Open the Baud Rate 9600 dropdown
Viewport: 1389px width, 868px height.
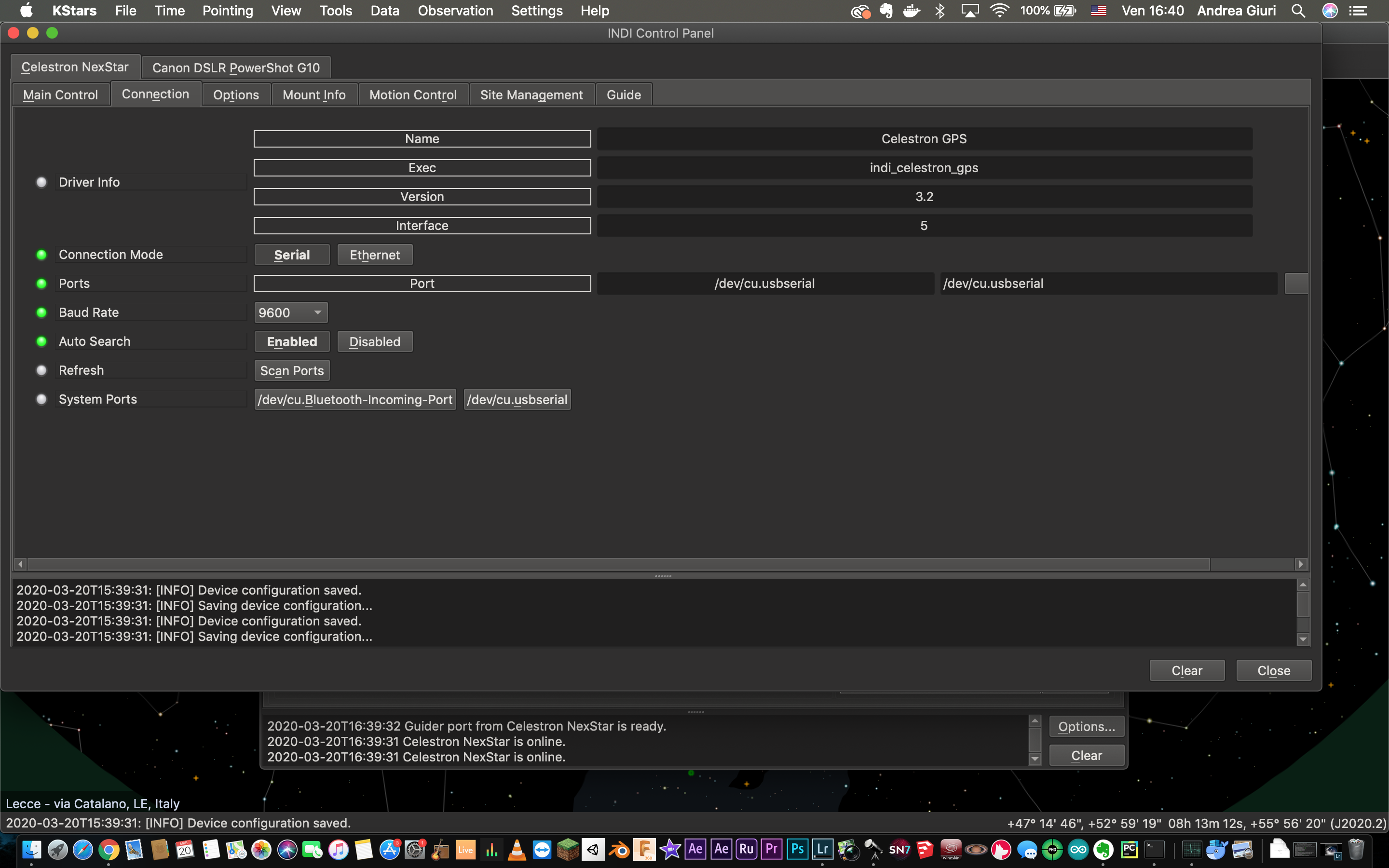[x=290, y=312]
